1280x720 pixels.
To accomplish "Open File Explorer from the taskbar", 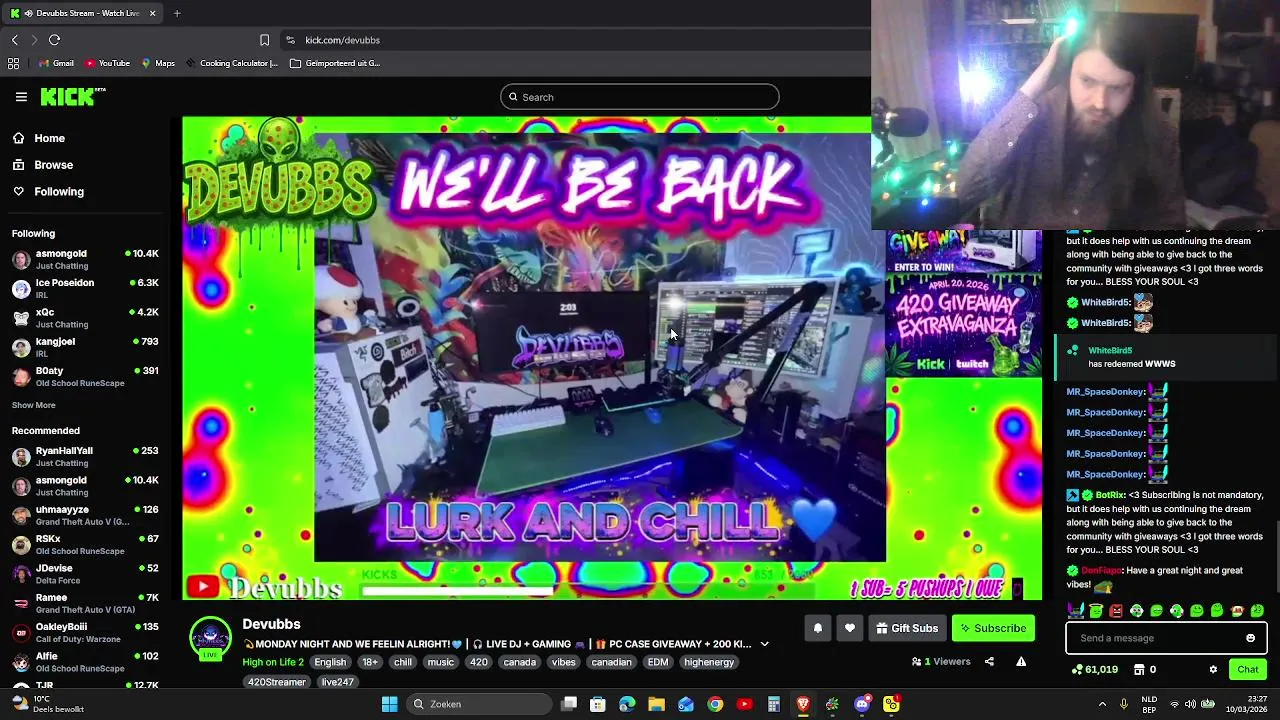I will point(656,704).
